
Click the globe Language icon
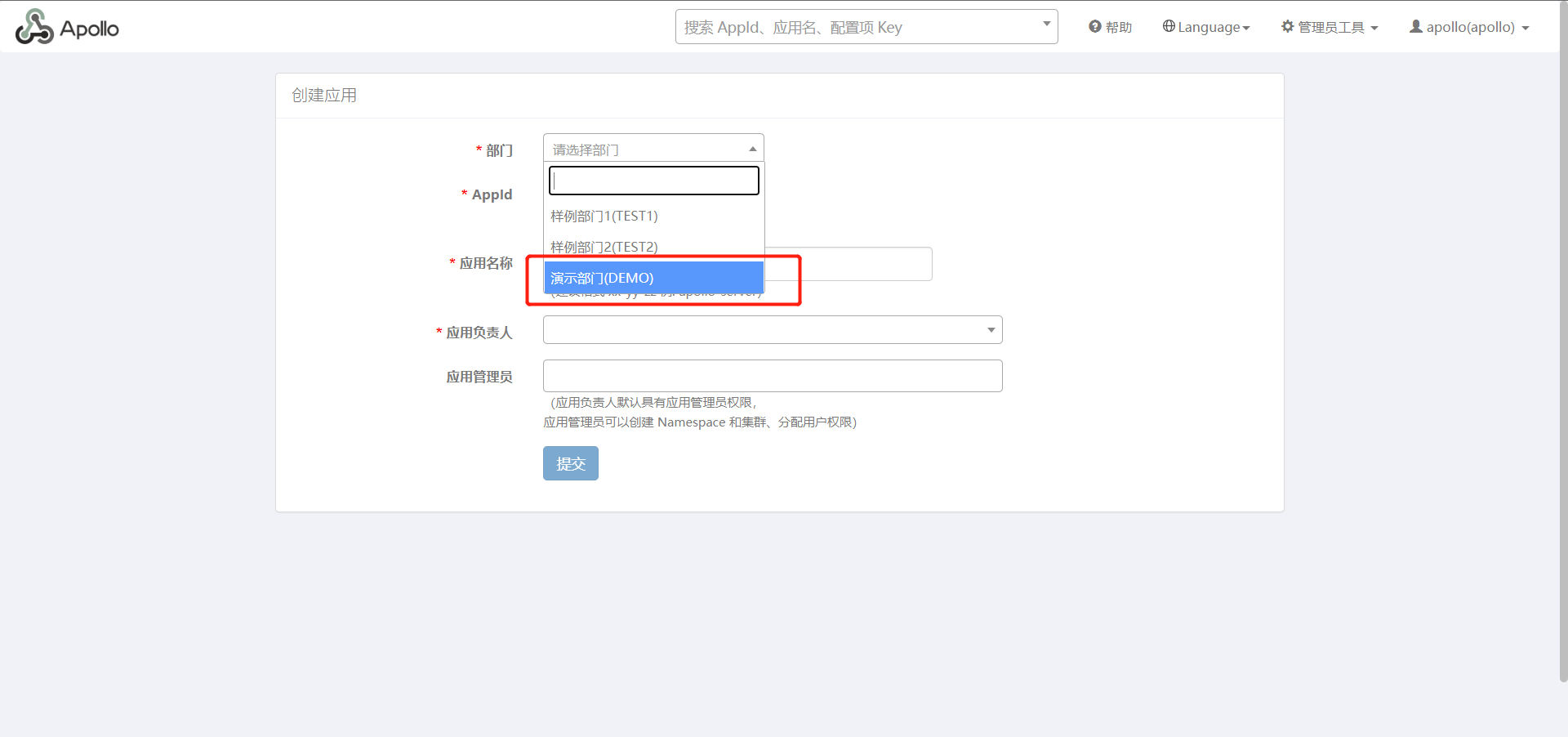point(1169,27)
